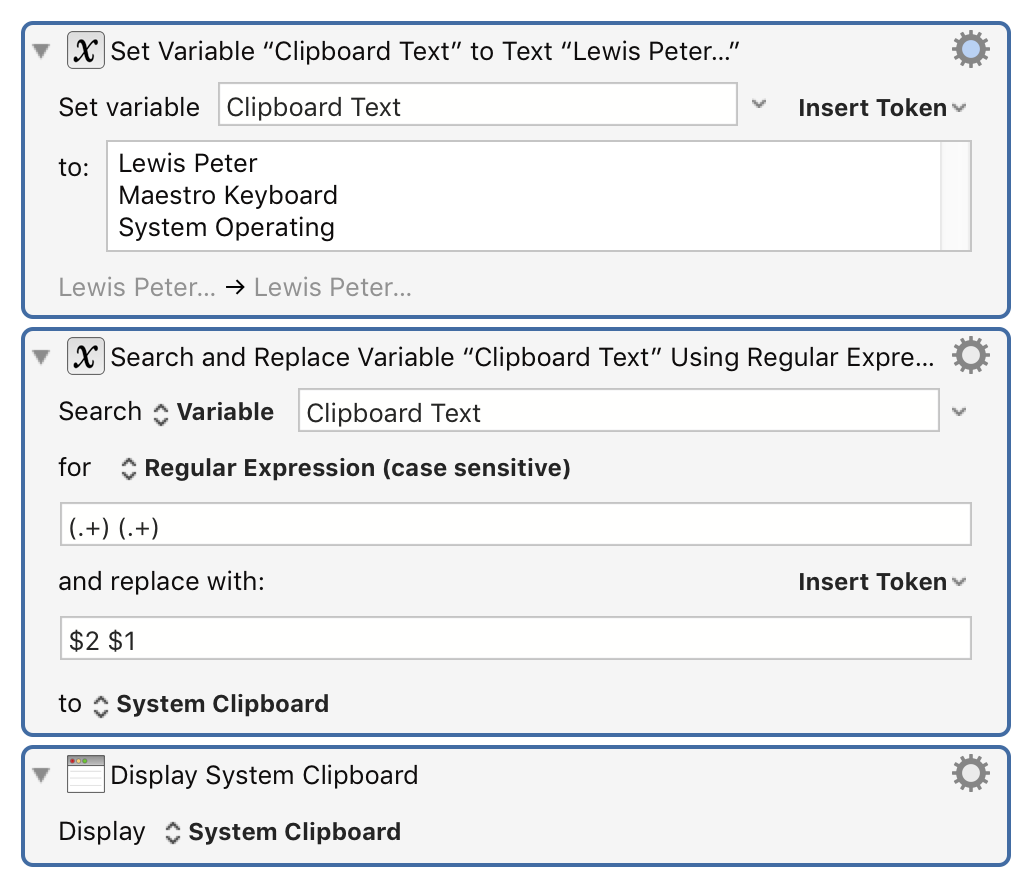Open the gear menu on Display System Clipboard action
Viewport: 1032px width, 894px height.
[x=969, y=772]
